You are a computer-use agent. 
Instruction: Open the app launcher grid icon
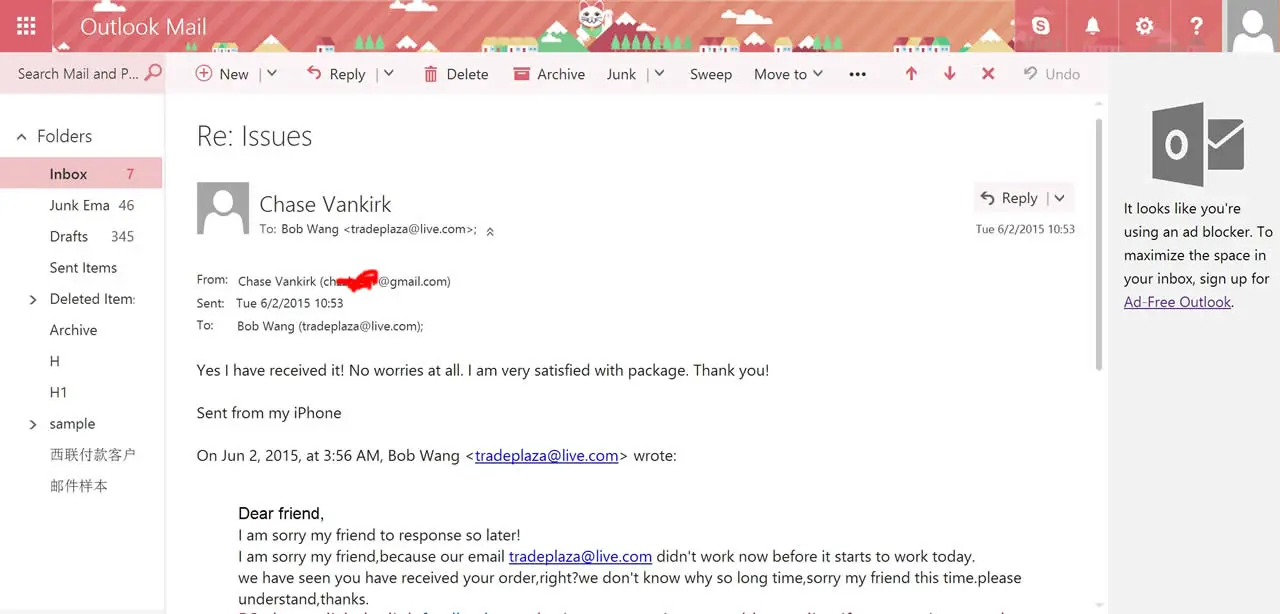point(27,26)
